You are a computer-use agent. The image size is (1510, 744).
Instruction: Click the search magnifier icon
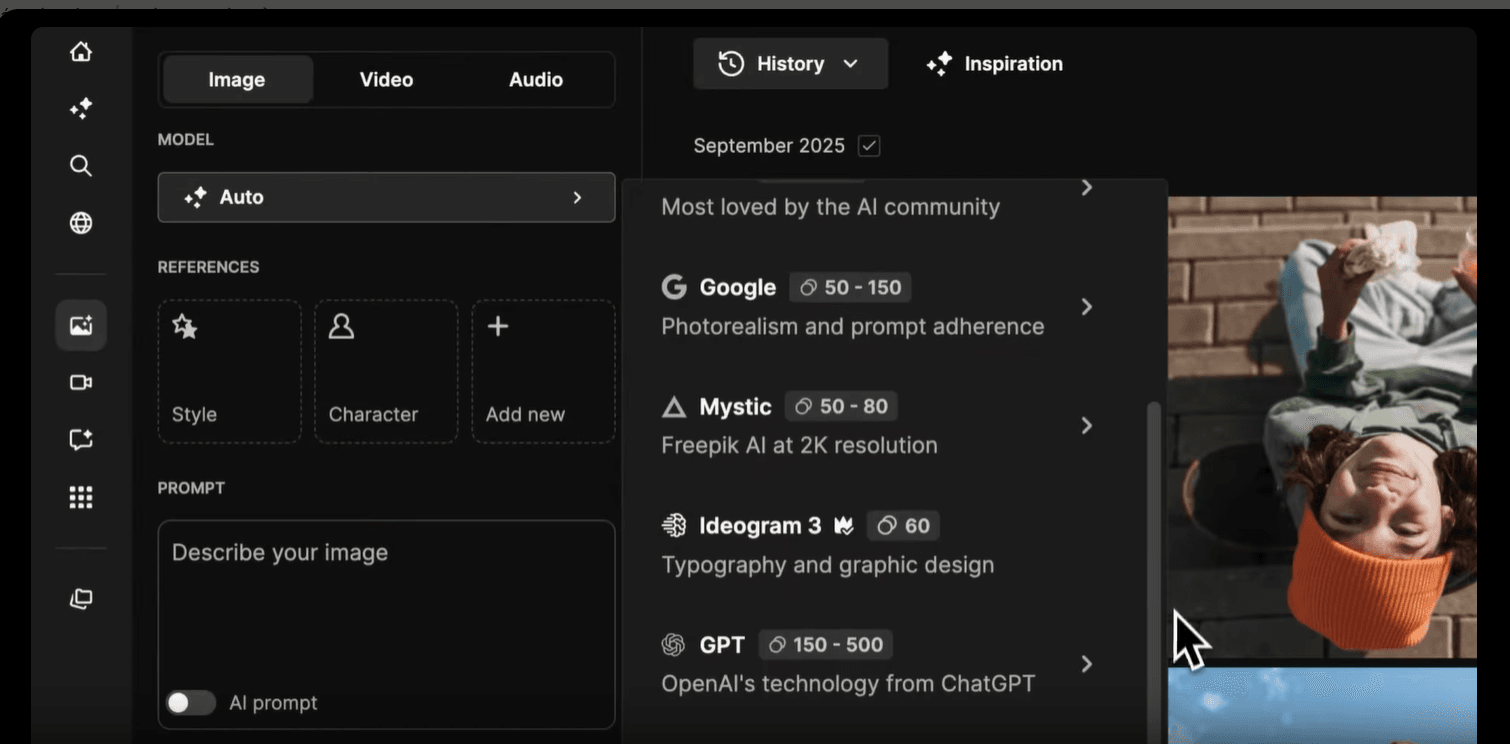(81, 166)
